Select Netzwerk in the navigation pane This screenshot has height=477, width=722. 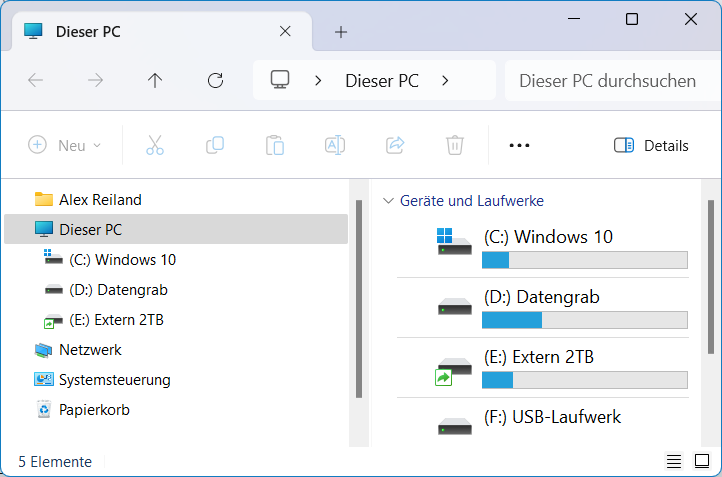(x=90, y=350)
